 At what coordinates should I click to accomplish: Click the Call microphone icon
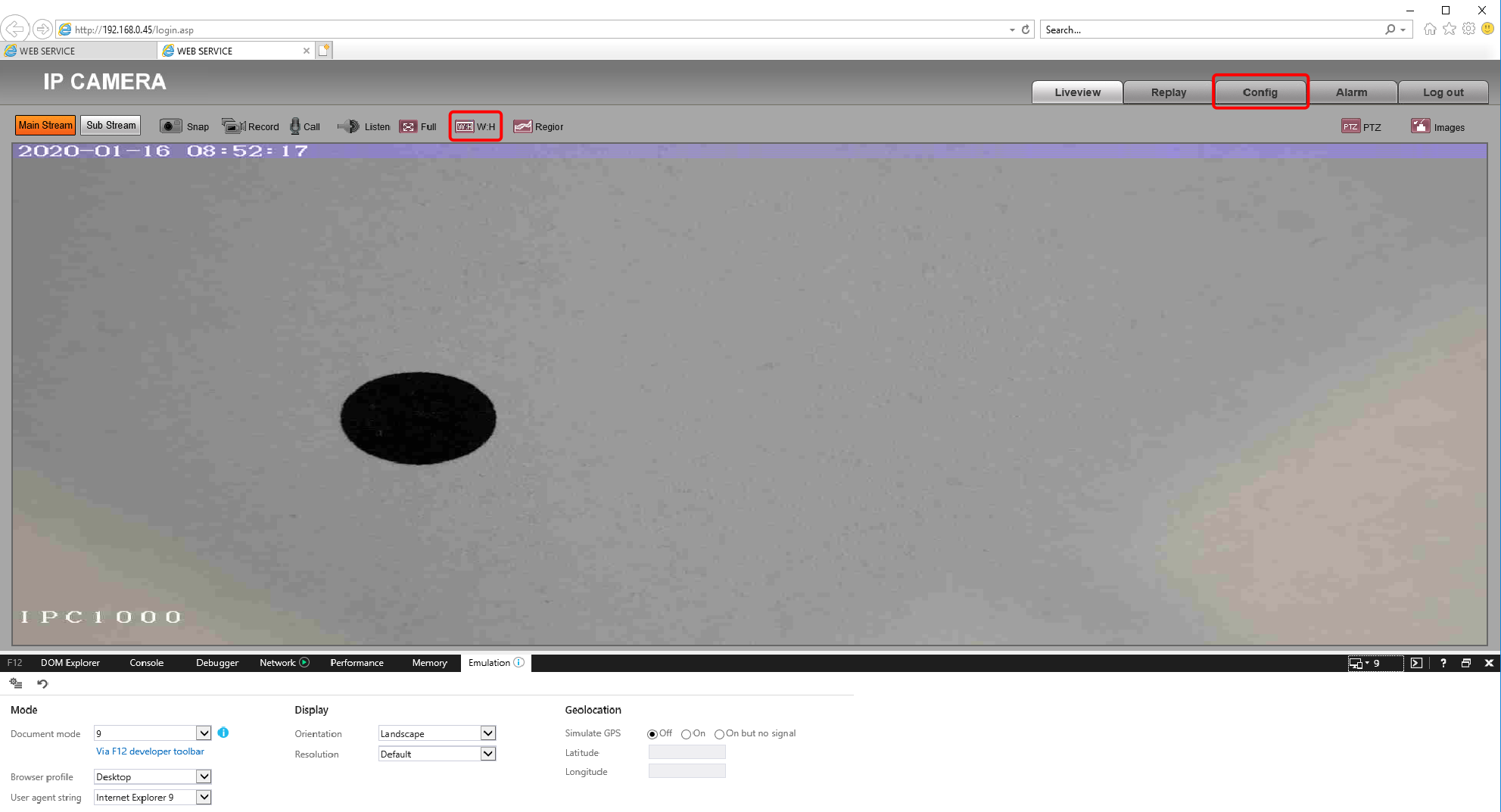295,126
